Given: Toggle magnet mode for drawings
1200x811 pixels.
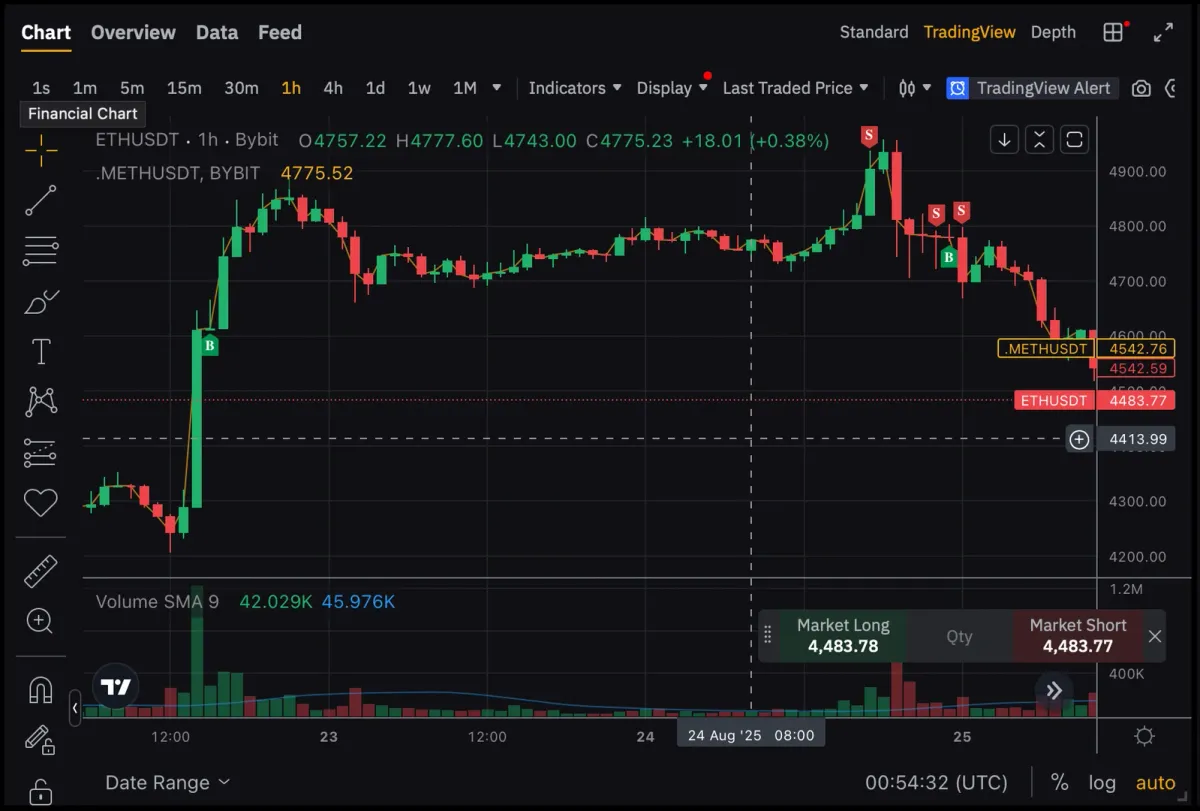Looking at the screenshot, I should pyautogui.click(x=40, y=690).
